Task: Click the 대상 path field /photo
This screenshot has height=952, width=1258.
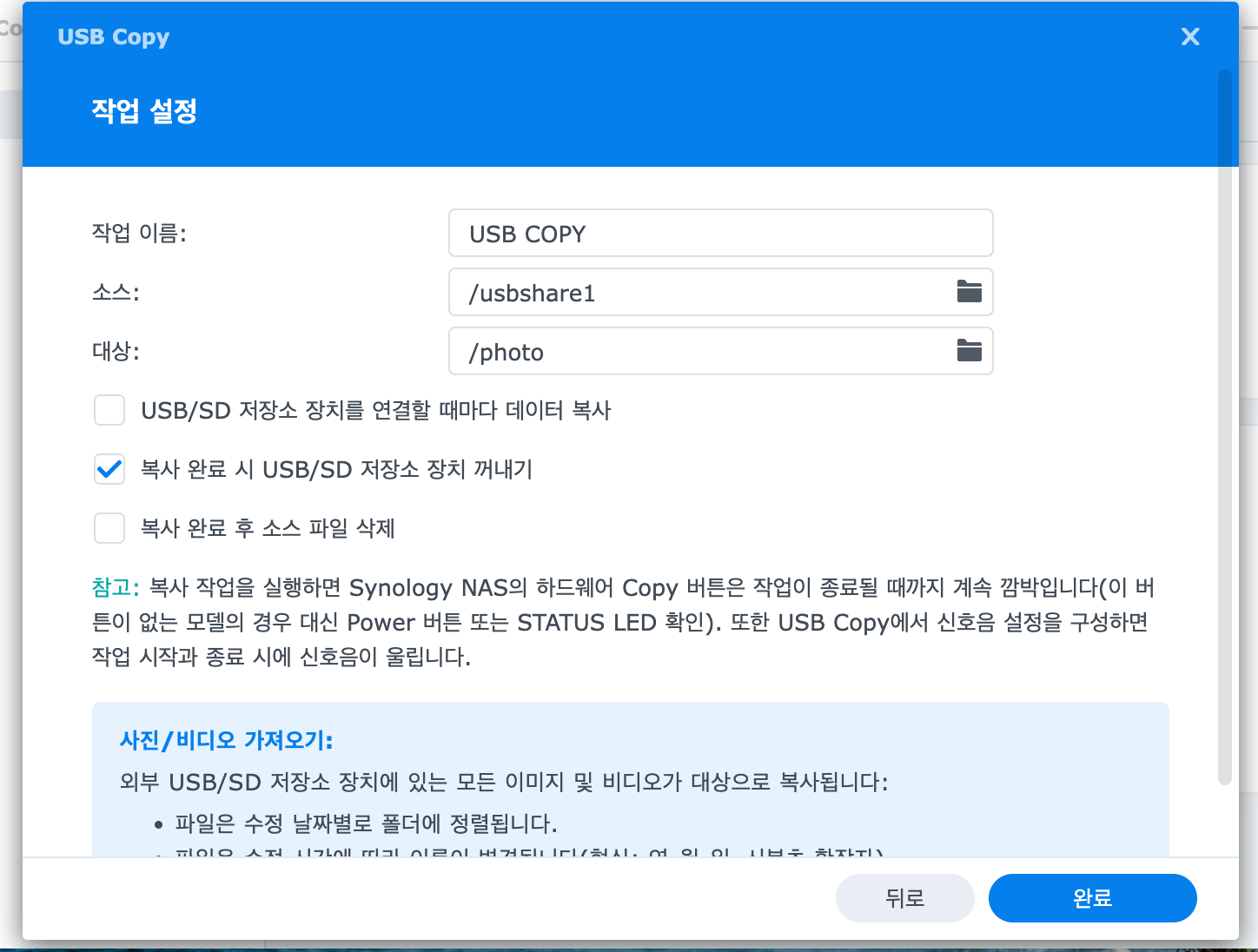Action: pyautogui.click(x=720, y=351)
